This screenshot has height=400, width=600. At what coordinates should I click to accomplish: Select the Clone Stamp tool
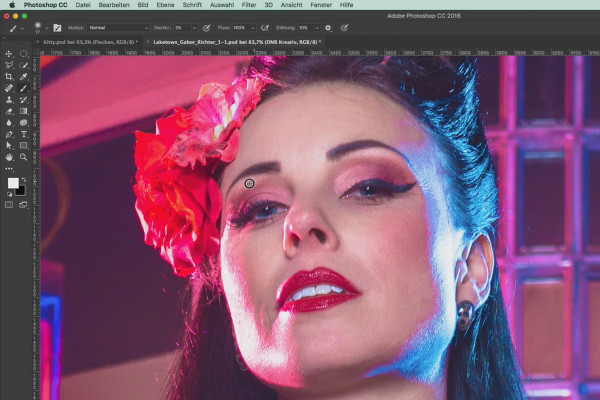point(9,100)
